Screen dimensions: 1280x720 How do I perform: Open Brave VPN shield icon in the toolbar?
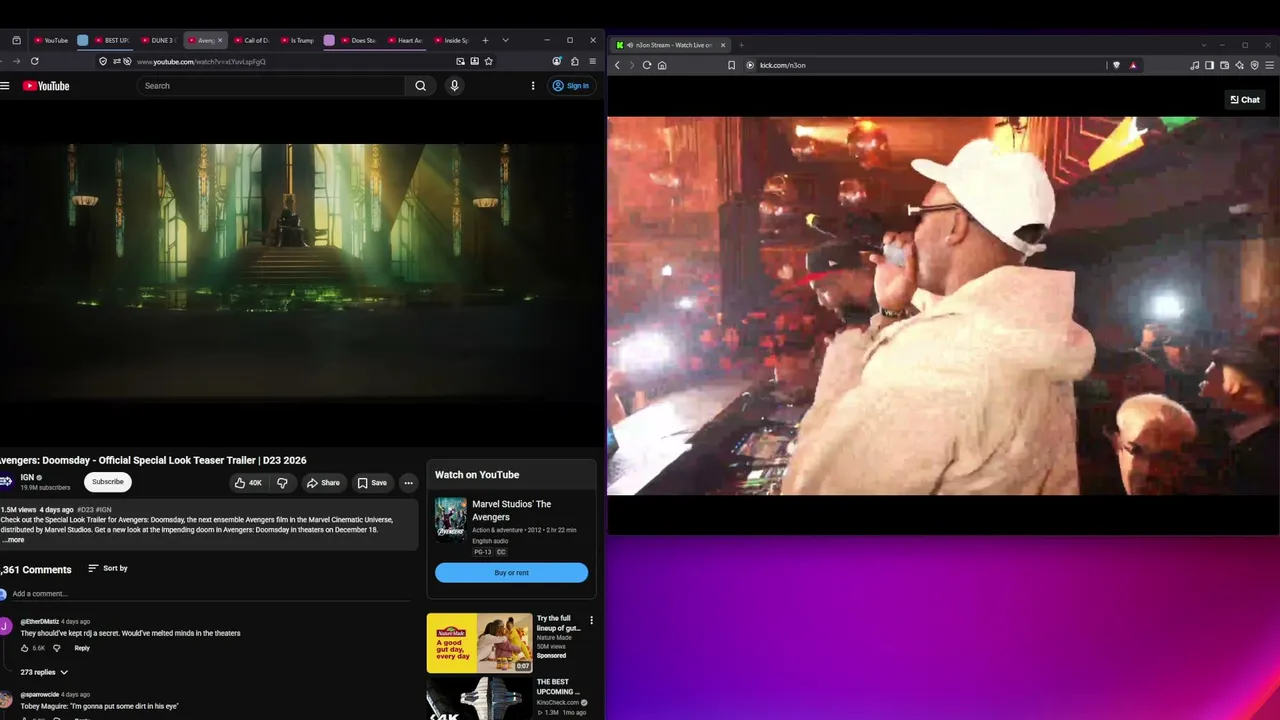pyautogui.click(x=1254, y=65)
